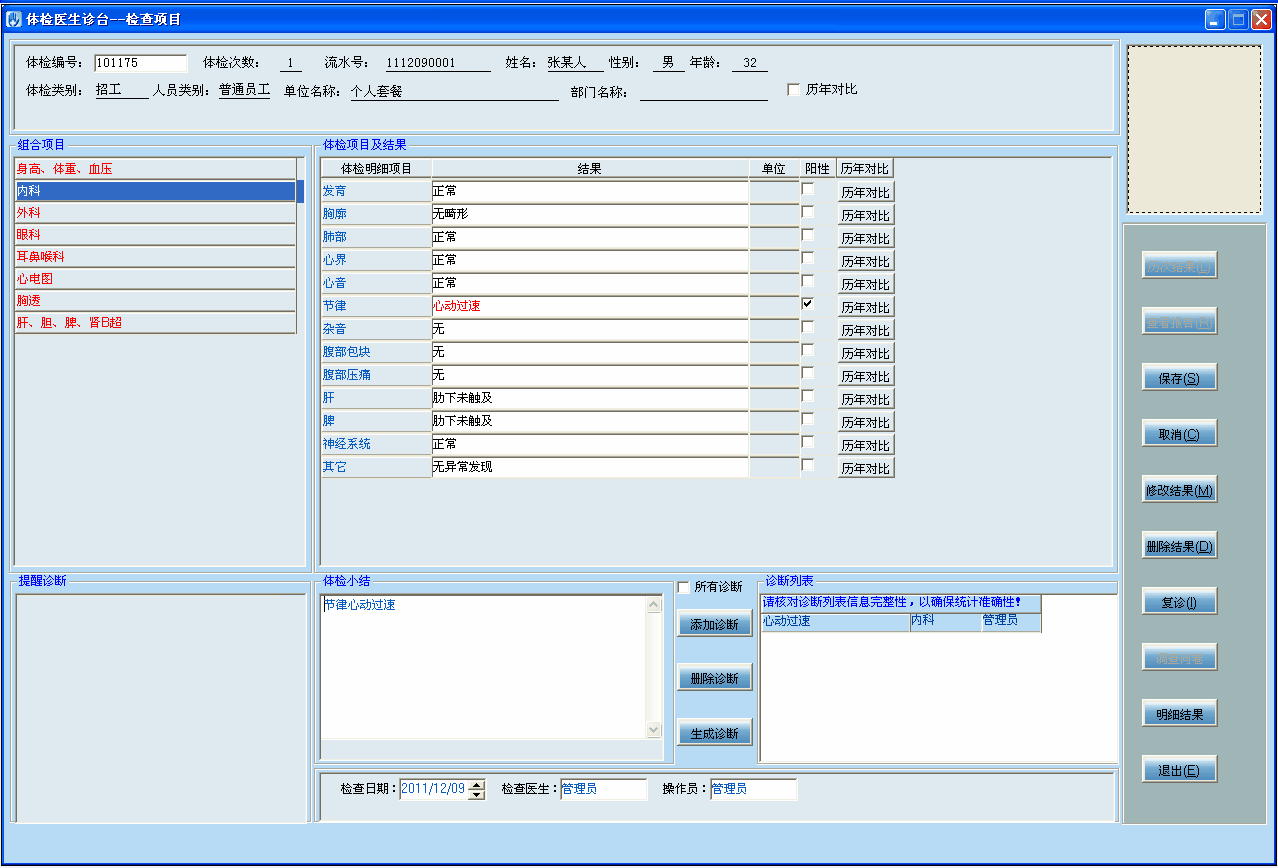Cancel with the 取消(C) button
1278x868 pixels.
click(x=1179, y=434)
